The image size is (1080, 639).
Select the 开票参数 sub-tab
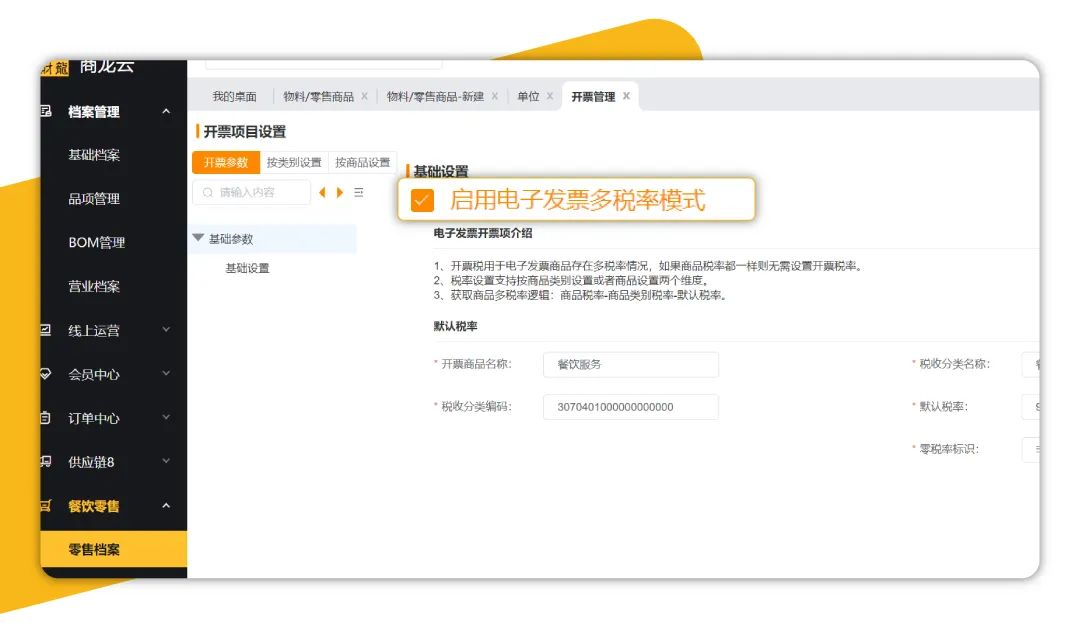(x=226, y=163)
